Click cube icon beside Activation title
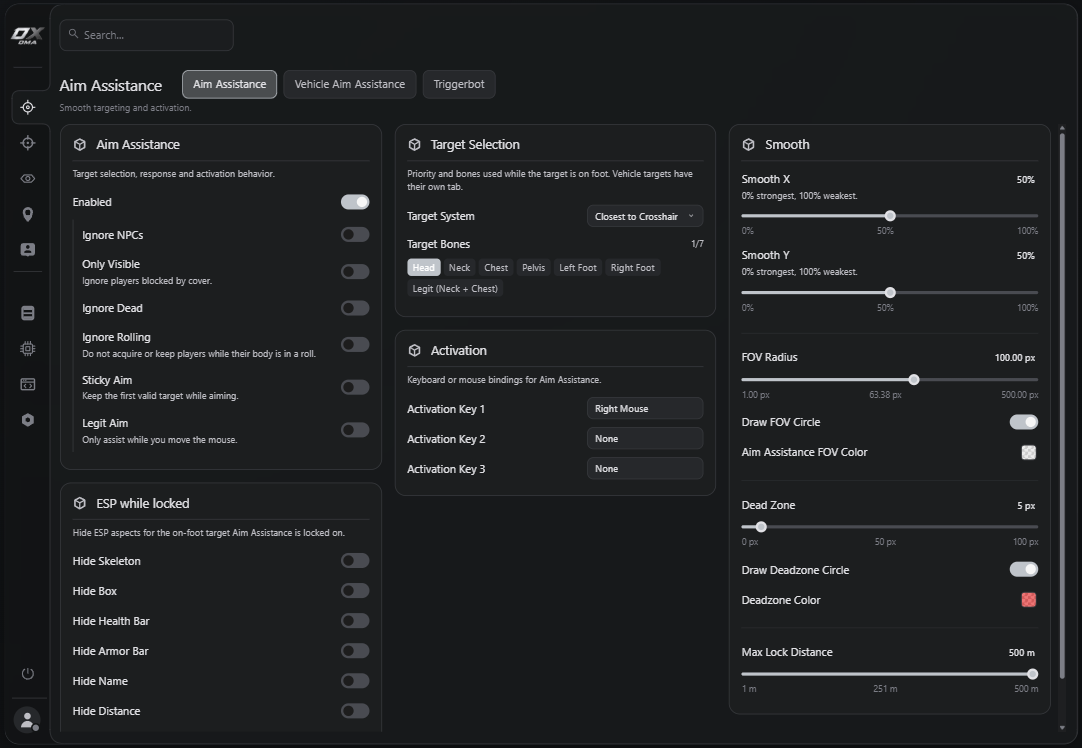Screen dimensions: 1082x748 [415, 351]
